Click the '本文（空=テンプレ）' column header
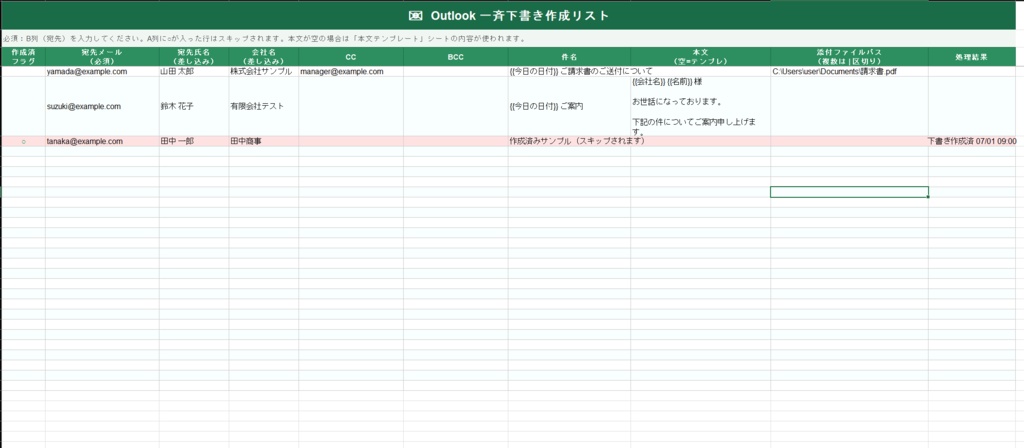The height and width of the screenshot is (448, 1024). click(700, 56)
